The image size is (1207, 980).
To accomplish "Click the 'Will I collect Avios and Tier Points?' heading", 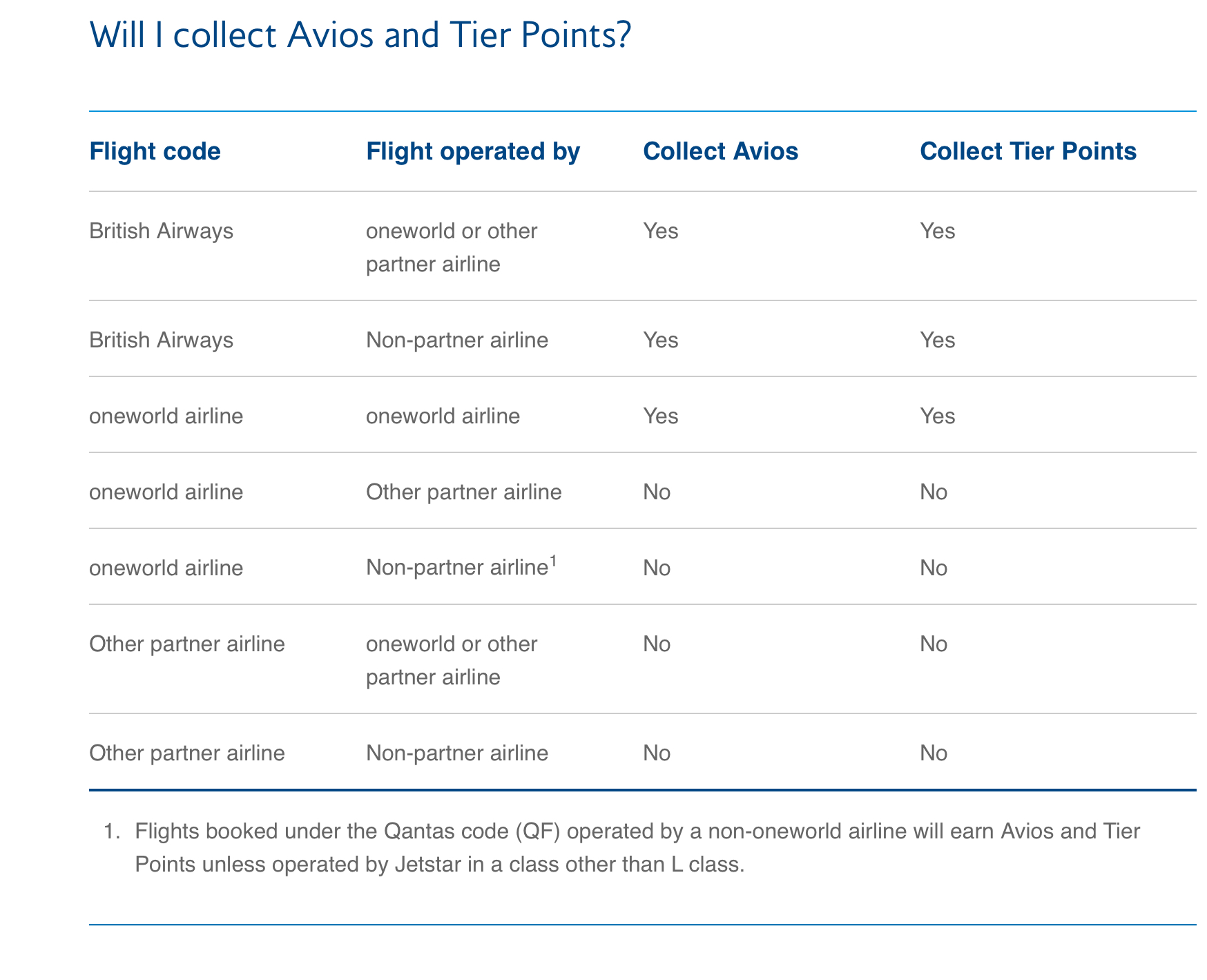I will (360, 36).
